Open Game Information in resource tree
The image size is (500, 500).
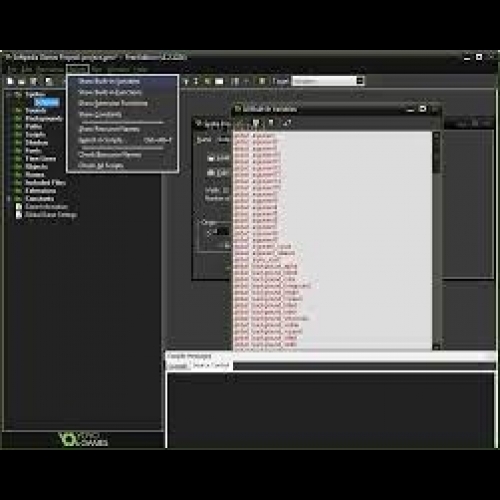click(x=46, y=206)
